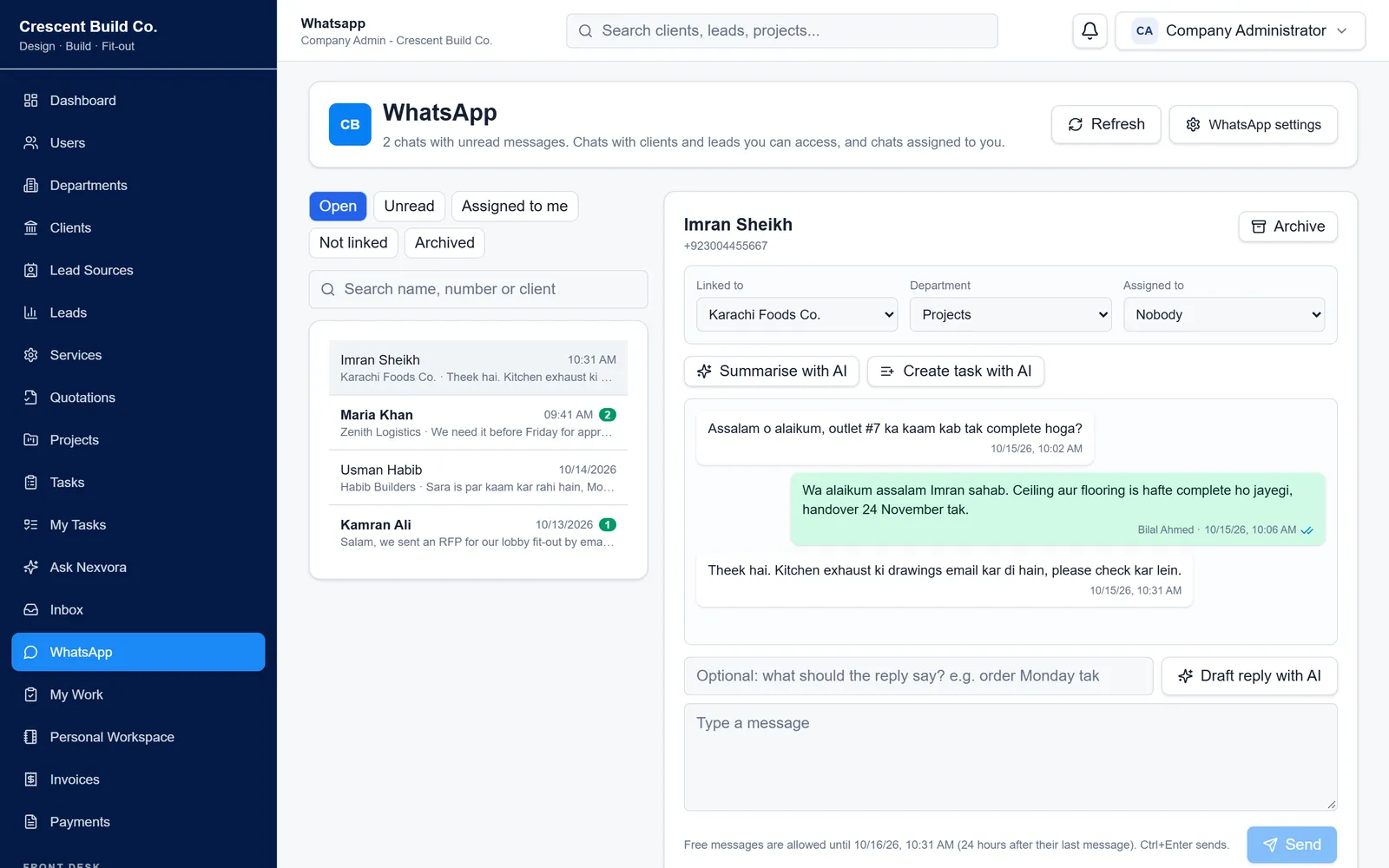Click the Send message button
The height and width of the screenshot is (868, 1389).
pyautogui.click(x=1292, y=845)
